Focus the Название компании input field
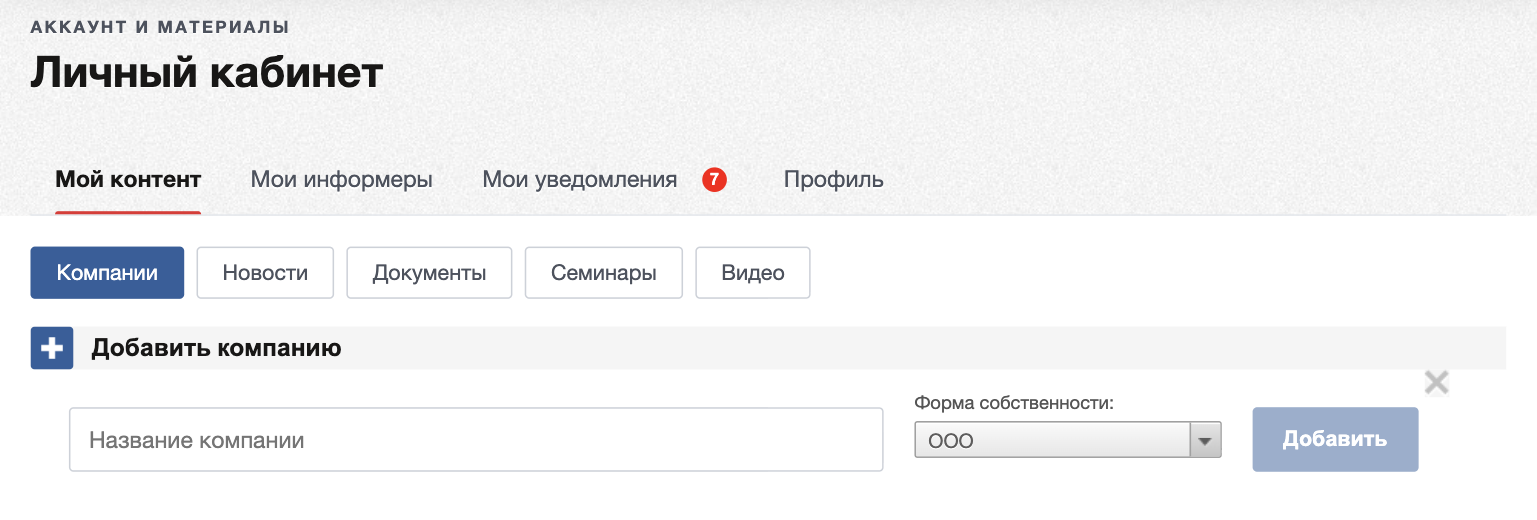1537x520 pixels. [476, 439]
